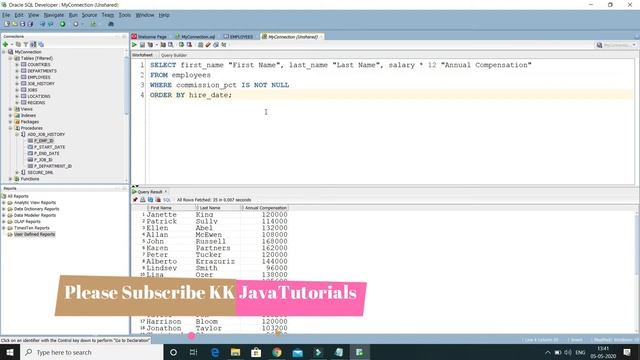Switch to the Query Builder tab

174,55
